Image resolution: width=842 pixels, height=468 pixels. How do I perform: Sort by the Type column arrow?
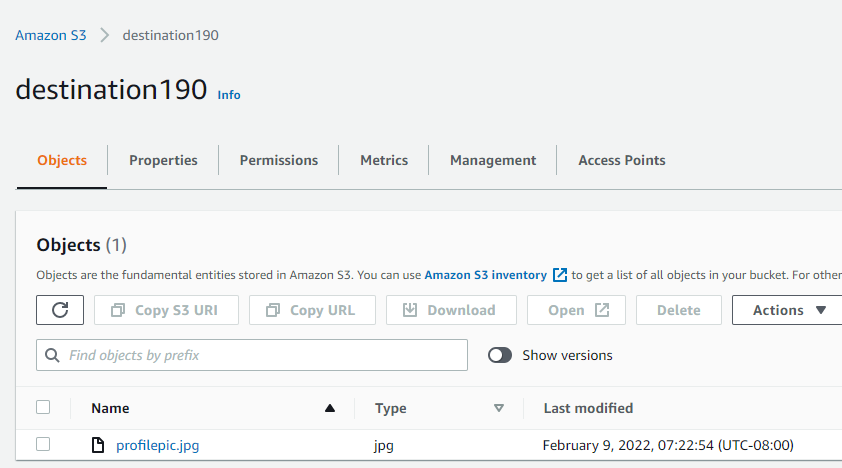pos(499,408)
